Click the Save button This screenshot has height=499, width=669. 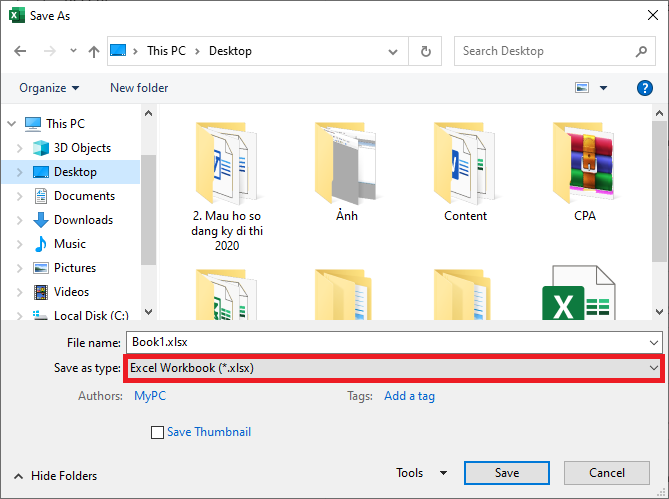pyautogui.click(x=507, y=473)
